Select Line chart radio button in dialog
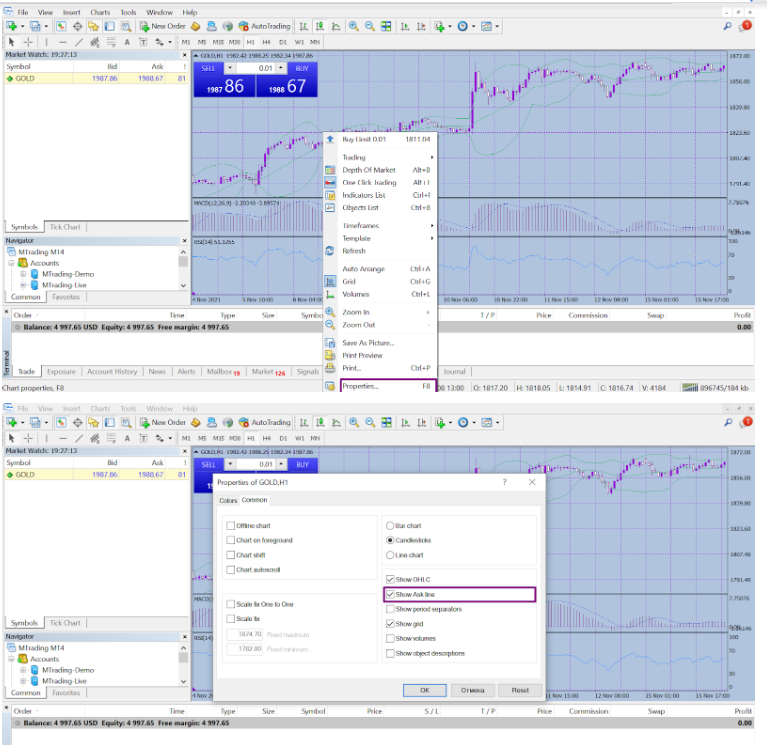767x745 pixels. coord(390,555)
